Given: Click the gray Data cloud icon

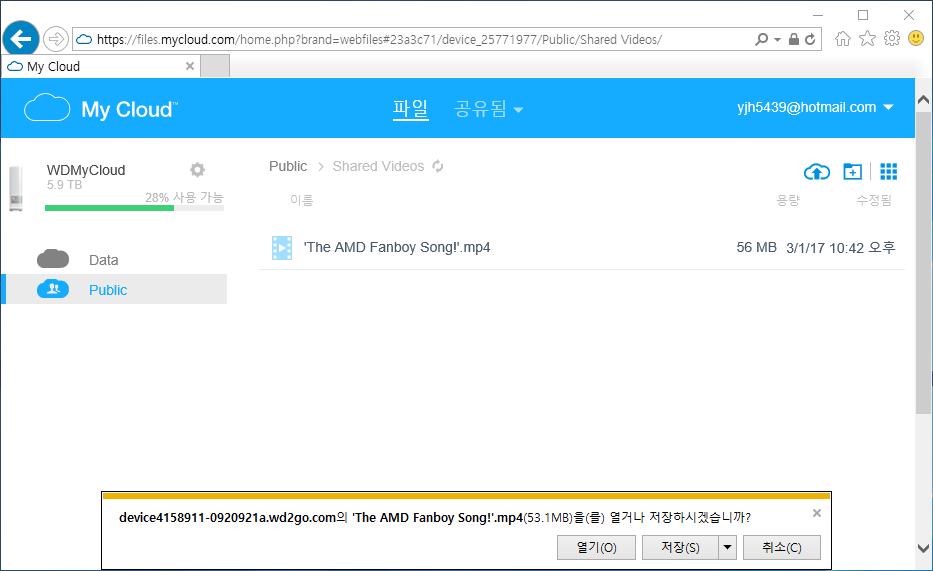Looking at the screenshot, I should pos(53,259).
